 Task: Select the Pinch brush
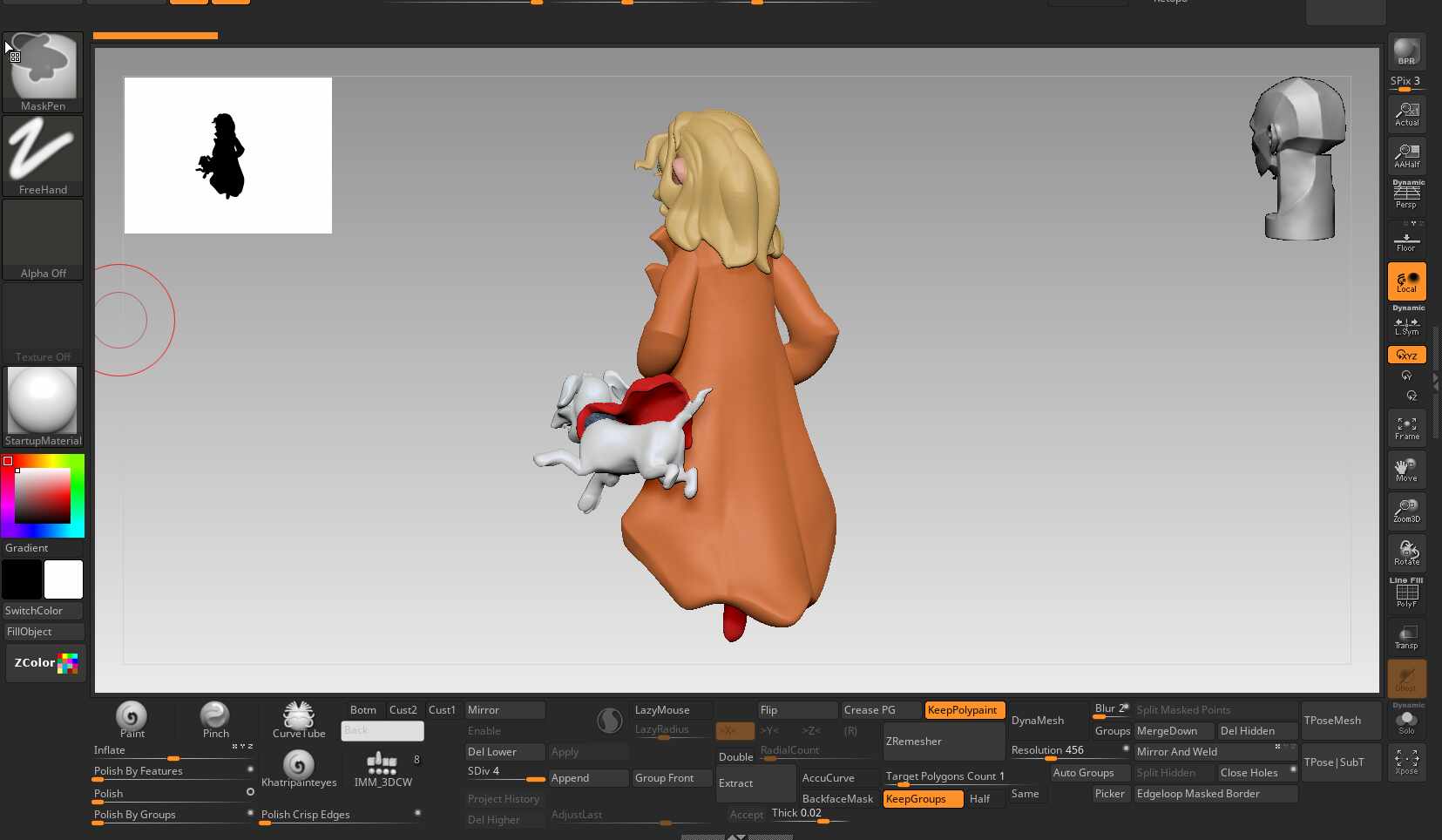(x=215, y=718)
